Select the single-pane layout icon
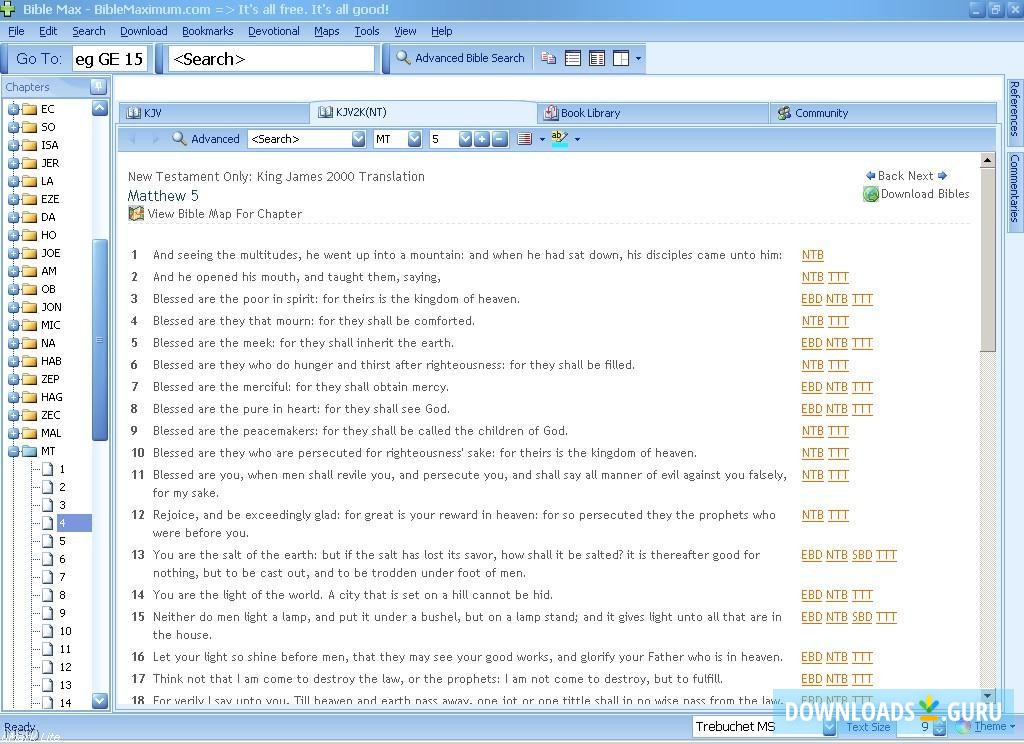 coord(573,58)
